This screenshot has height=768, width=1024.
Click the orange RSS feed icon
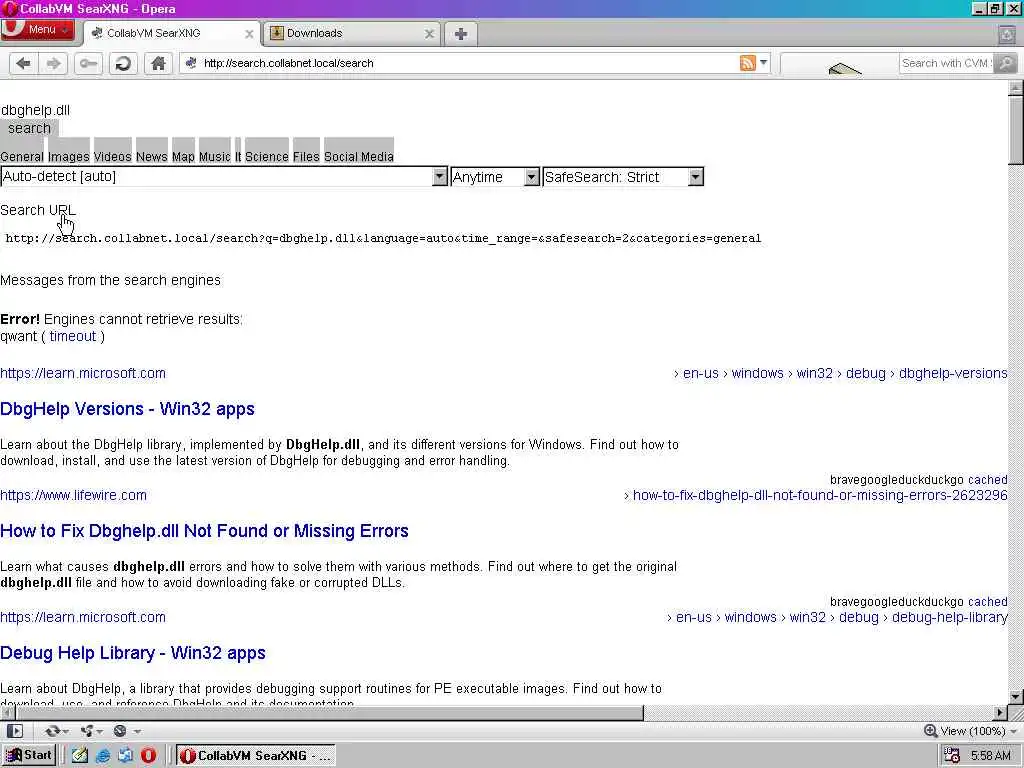click(748, 63)
